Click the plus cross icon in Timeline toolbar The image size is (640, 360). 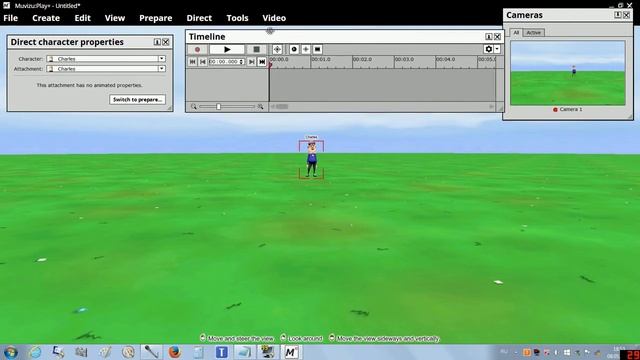[306, 49]
